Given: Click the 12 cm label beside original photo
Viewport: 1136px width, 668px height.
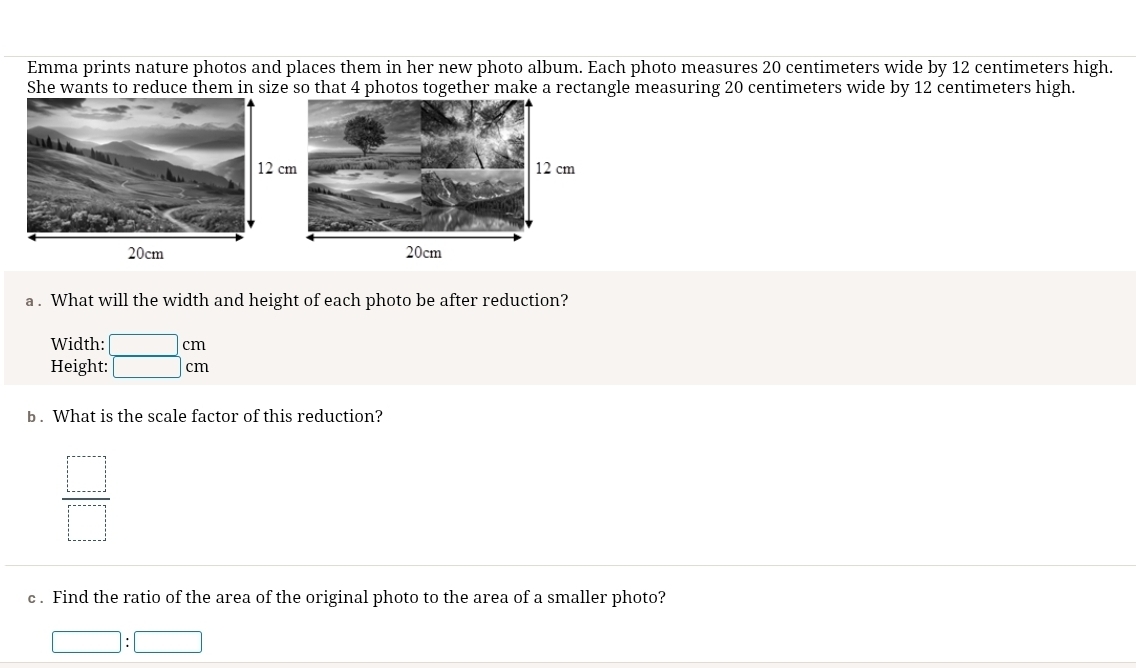Looking at the screenshot, I should pyautogui.click(x=277, y=168).
